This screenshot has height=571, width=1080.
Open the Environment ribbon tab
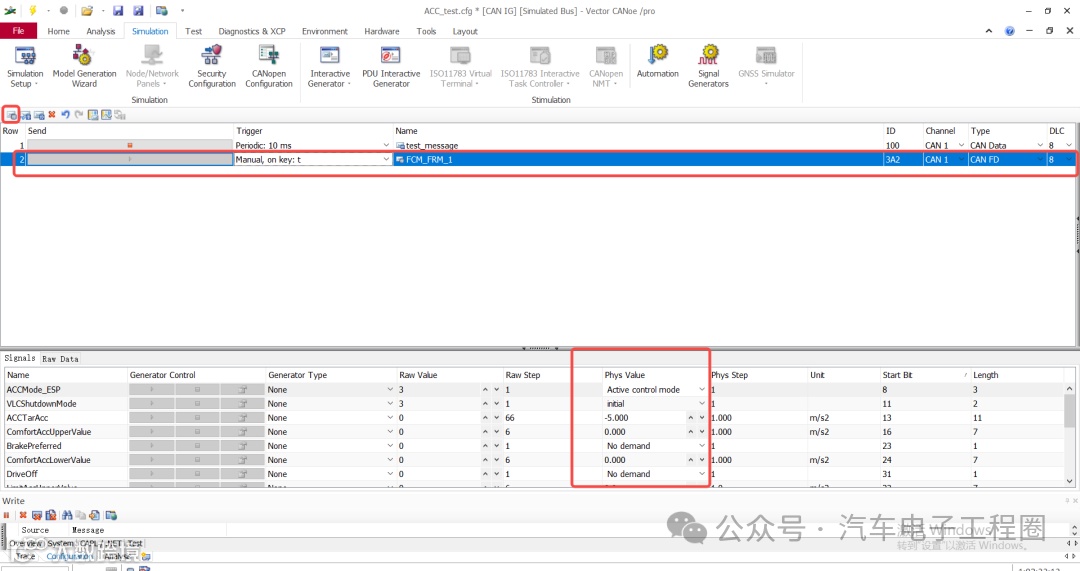(x=324, y=31)
